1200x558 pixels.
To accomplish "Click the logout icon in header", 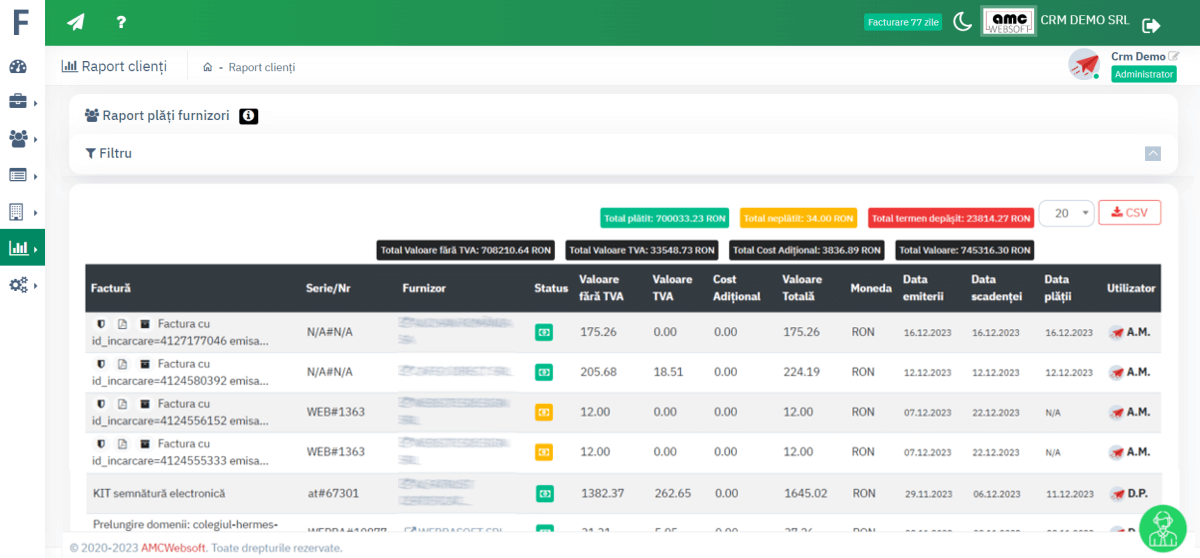I will [1151, 25].
